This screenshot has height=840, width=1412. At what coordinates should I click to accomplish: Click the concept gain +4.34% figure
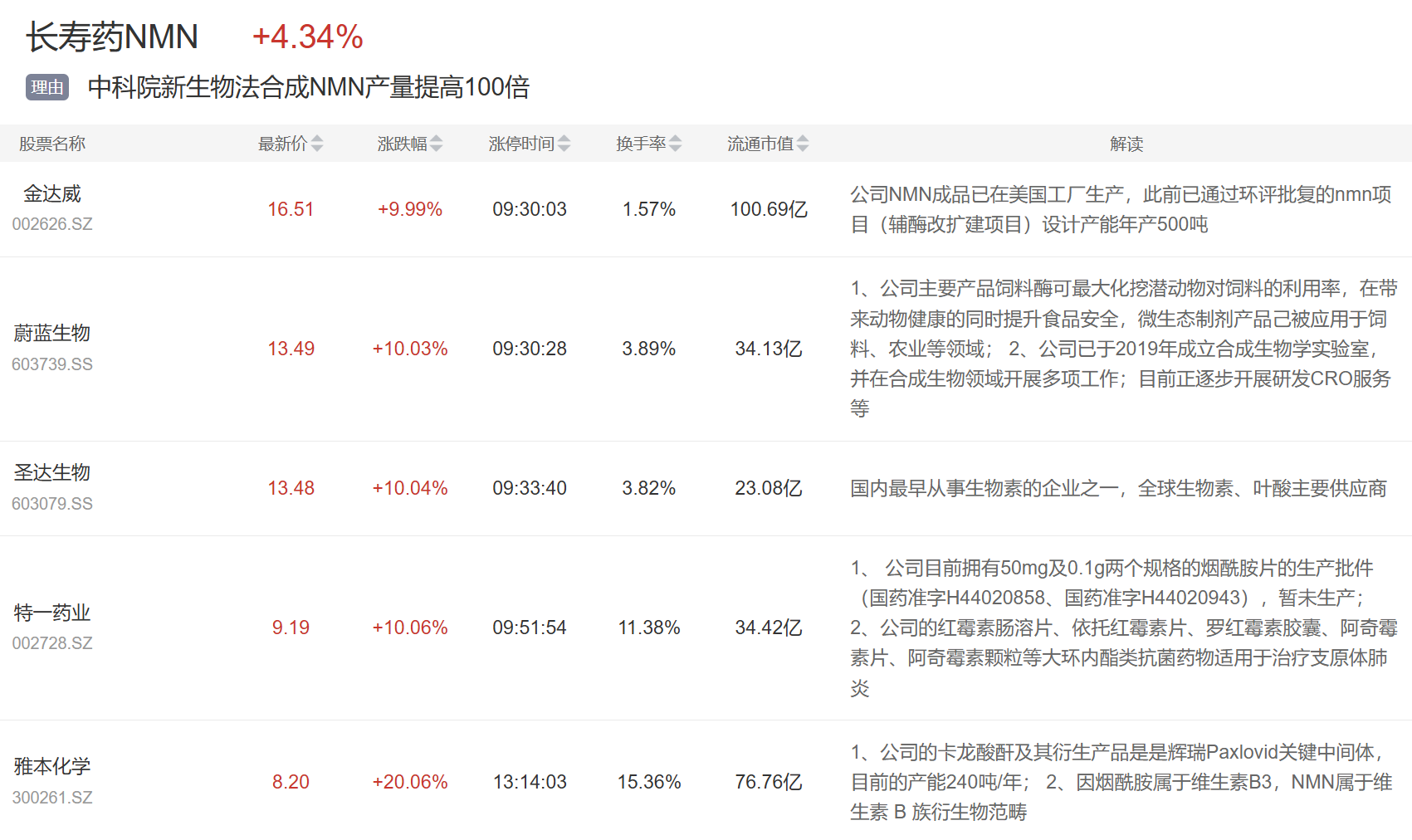(x=307, y=37)
